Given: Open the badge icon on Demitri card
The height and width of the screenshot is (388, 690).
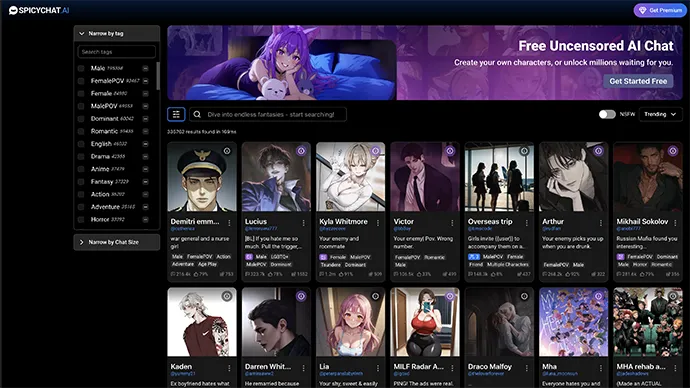Looking at the screenshot, I should 227,151.
